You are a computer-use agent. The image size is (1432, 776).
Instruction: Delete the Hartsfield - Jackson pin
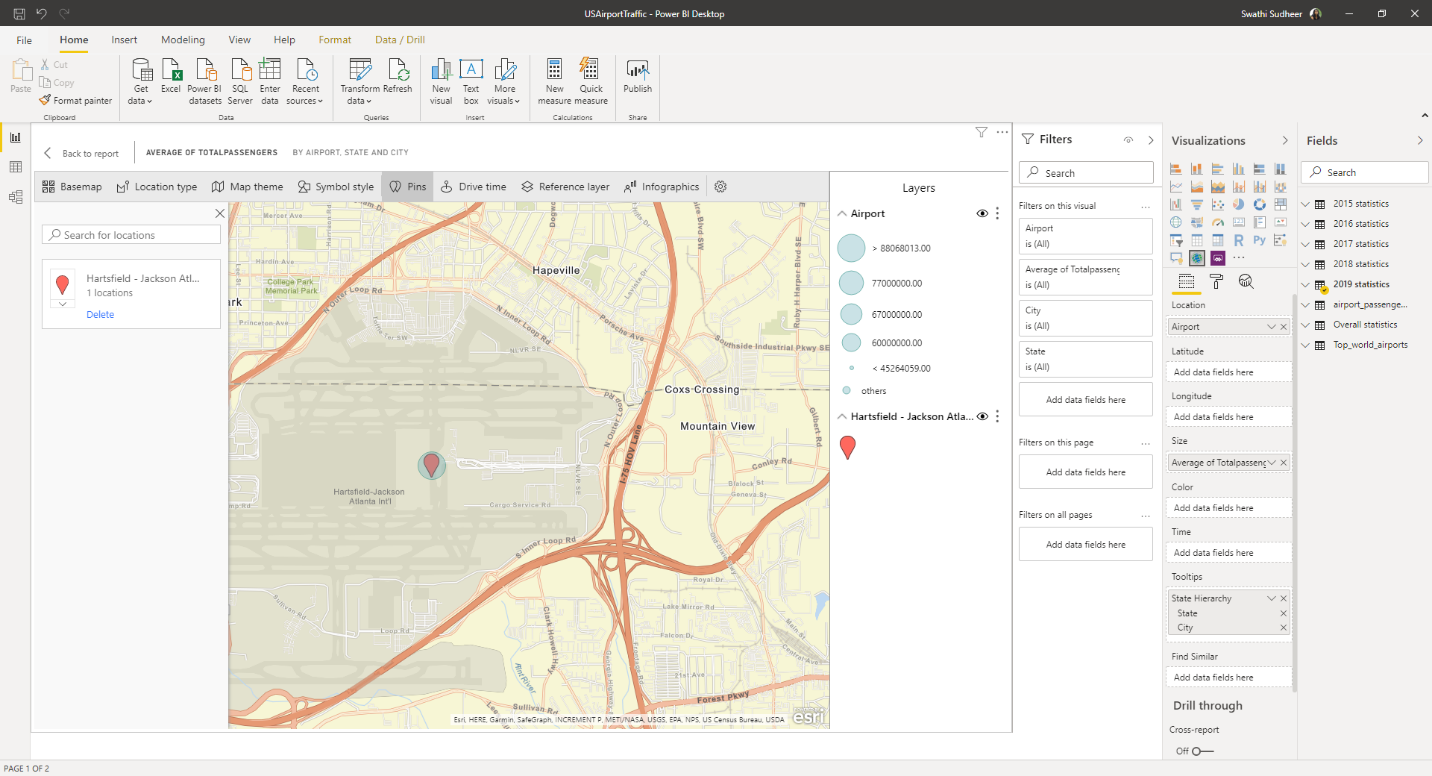coord(100,315)
